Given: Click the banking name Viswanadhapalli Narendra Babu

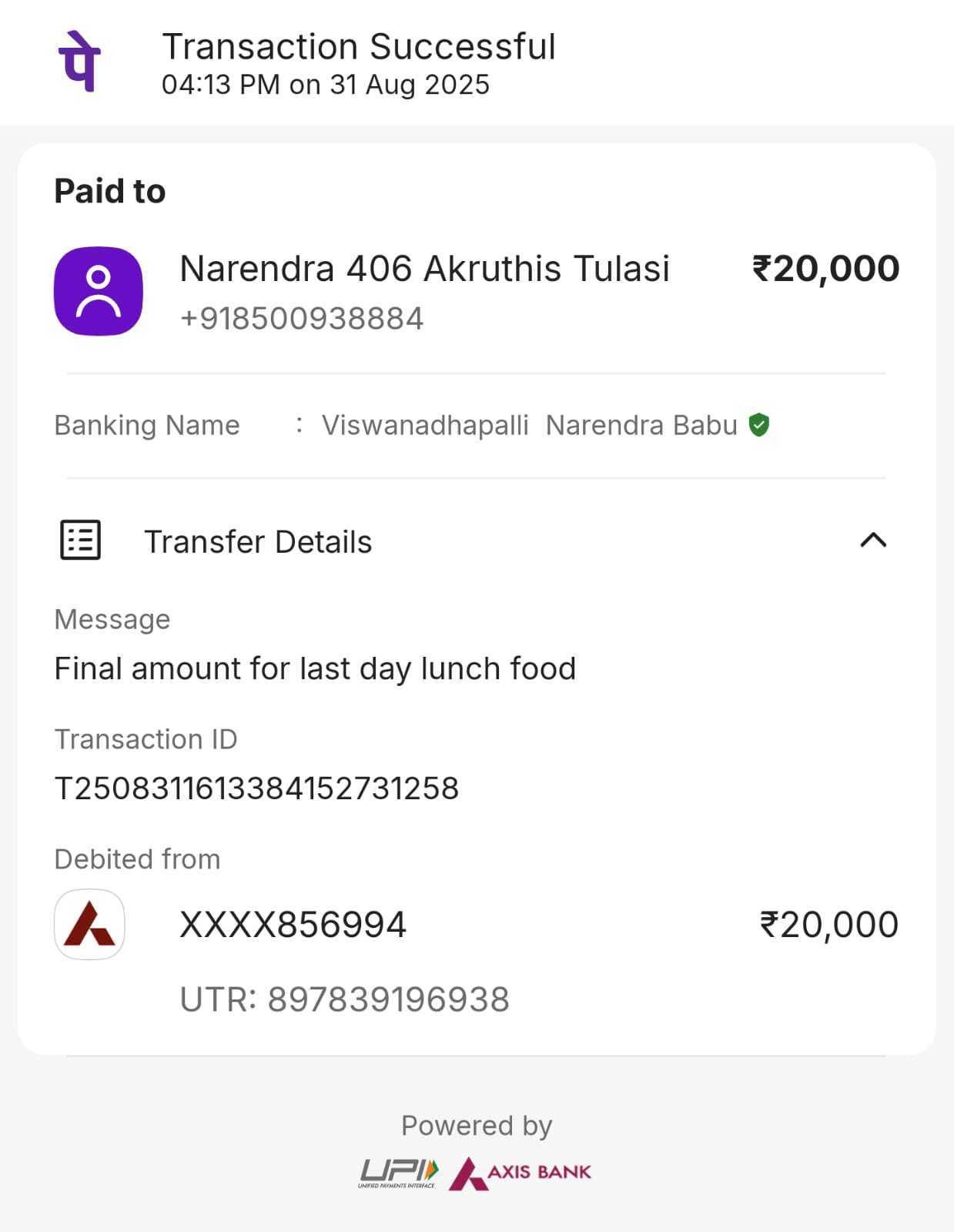Looking at the screenshot, I should point(530,425).
